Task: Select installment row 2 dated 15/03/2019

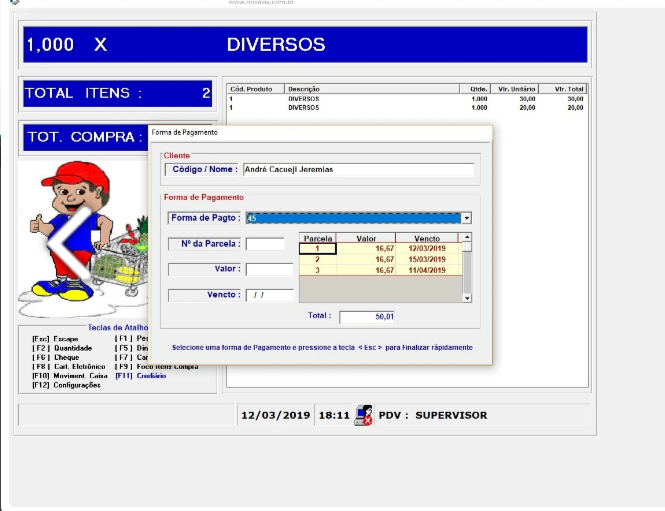Action: (380, 259)
